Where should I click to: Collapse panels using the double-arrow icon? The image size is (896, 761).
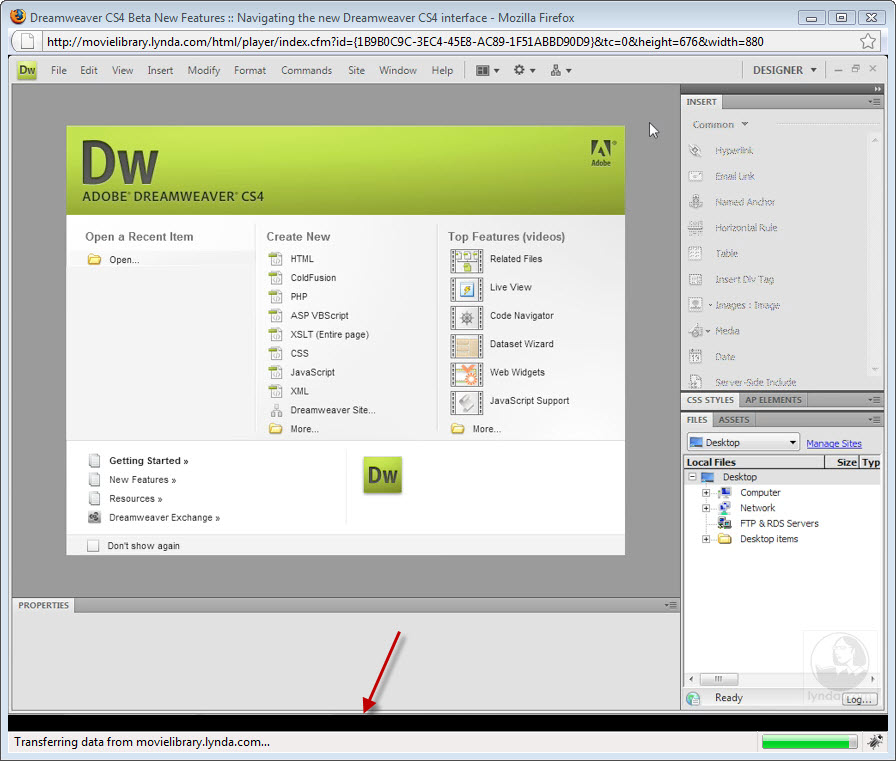point(877,89)
